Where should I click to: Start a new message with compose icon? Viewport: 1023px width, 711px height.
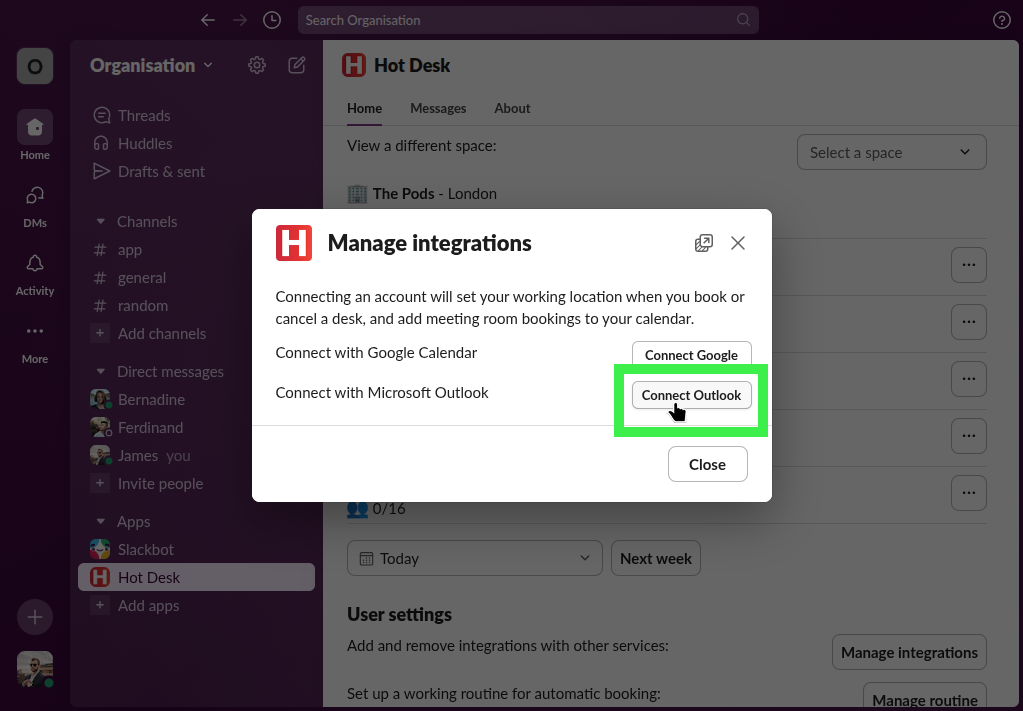(297, 65)
